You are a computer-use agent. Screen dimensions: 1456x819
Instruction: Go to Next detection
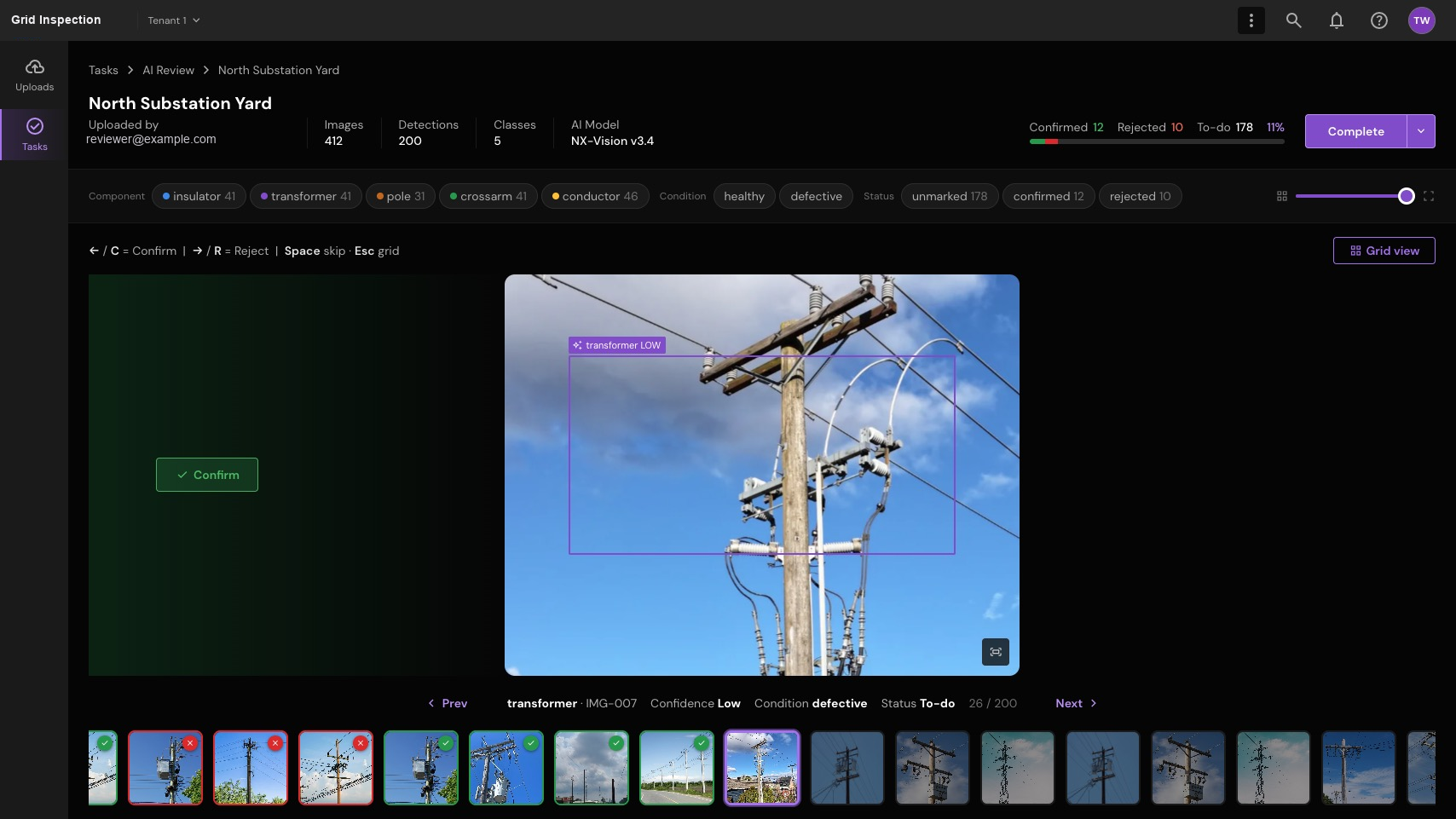pyautogui.click(x=1076, y=703)
